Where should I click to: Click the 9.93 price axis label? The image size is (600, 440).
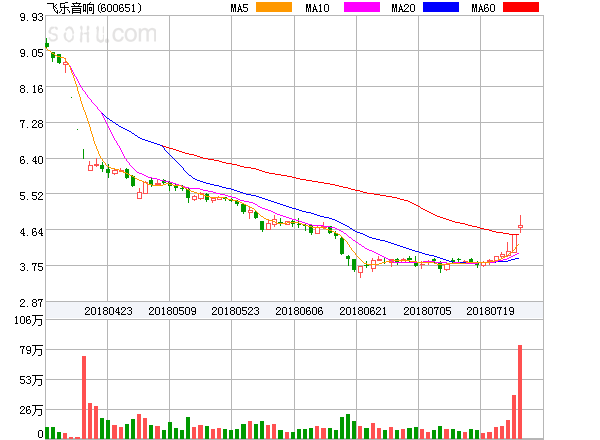click(x=32, y=17)
